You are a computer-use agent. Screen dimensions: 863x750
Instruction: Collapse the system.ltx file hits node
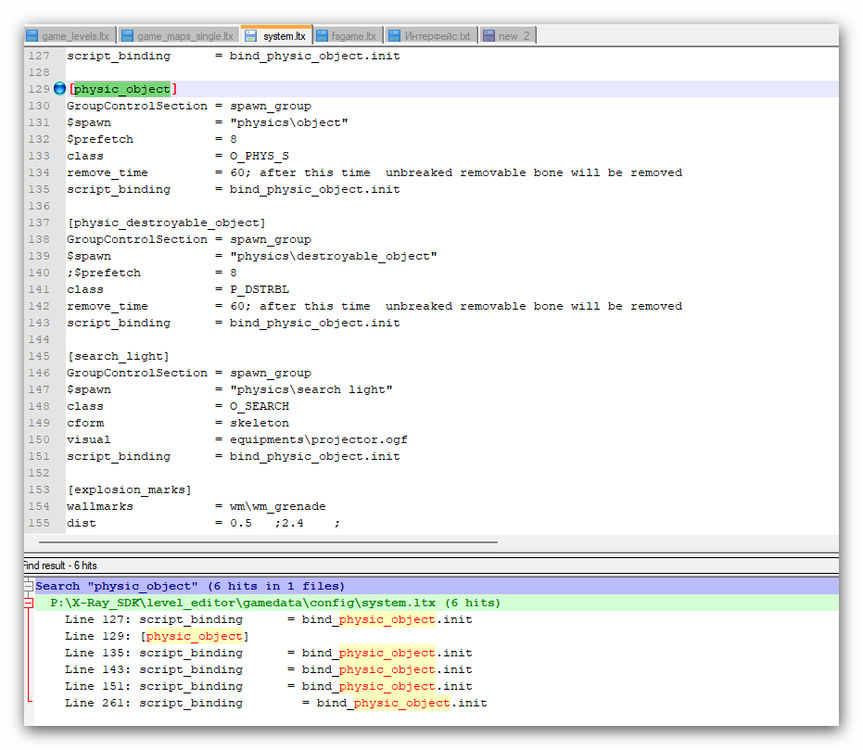click(x=29, y=604)
